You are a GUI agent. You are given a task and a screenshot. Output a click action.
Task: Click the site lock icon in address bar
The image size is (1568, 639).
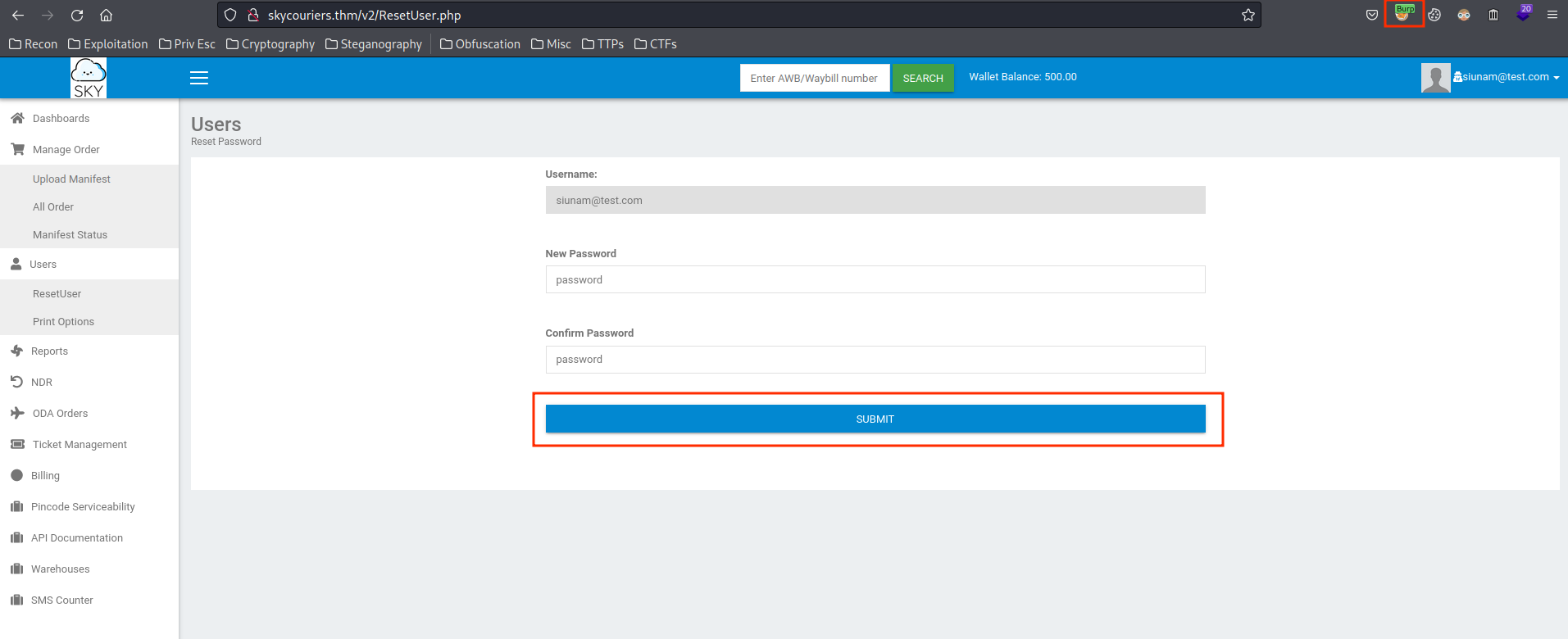253,15
